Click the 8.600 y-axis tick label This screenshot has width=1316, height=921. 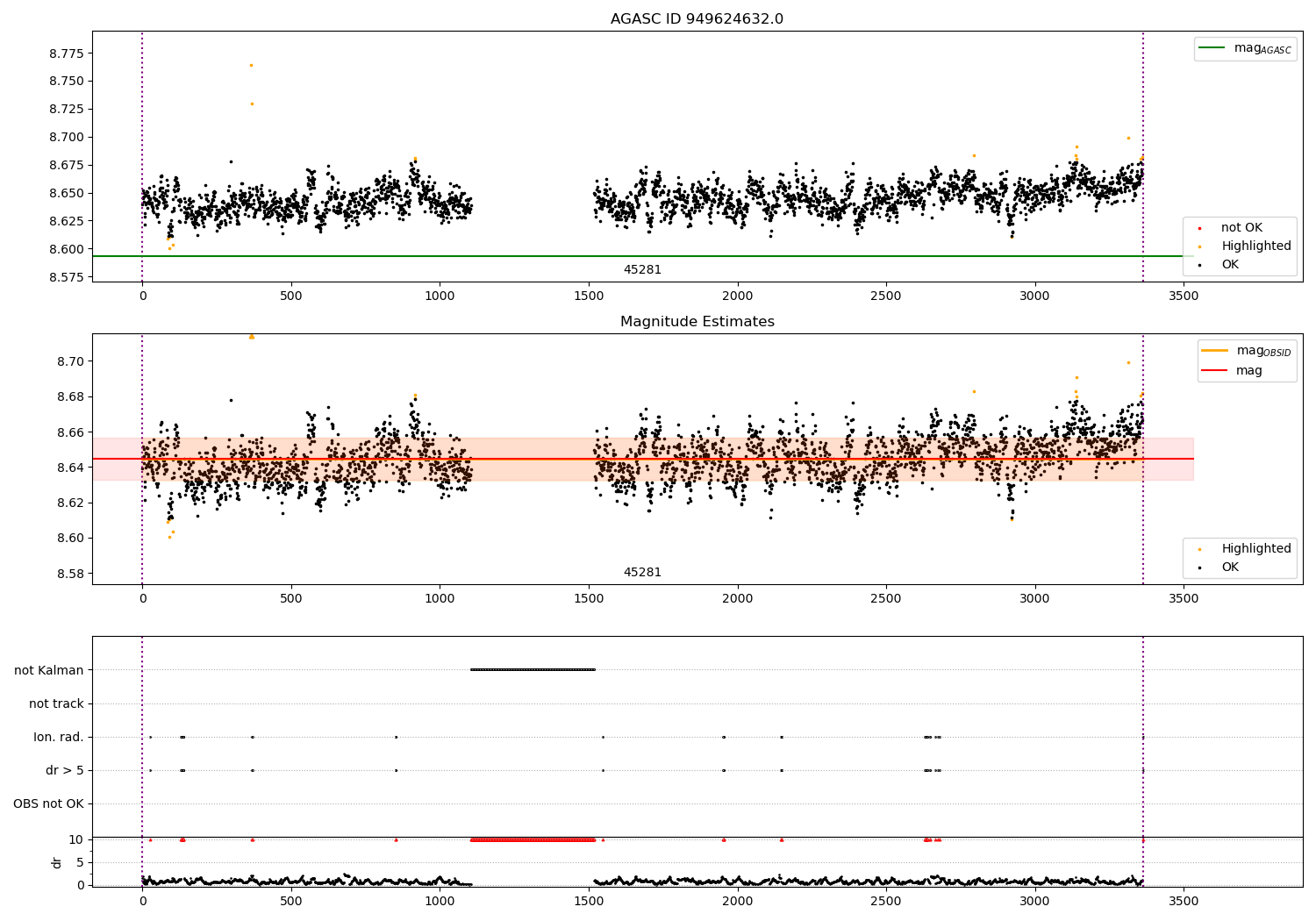[x=67, y=250]
